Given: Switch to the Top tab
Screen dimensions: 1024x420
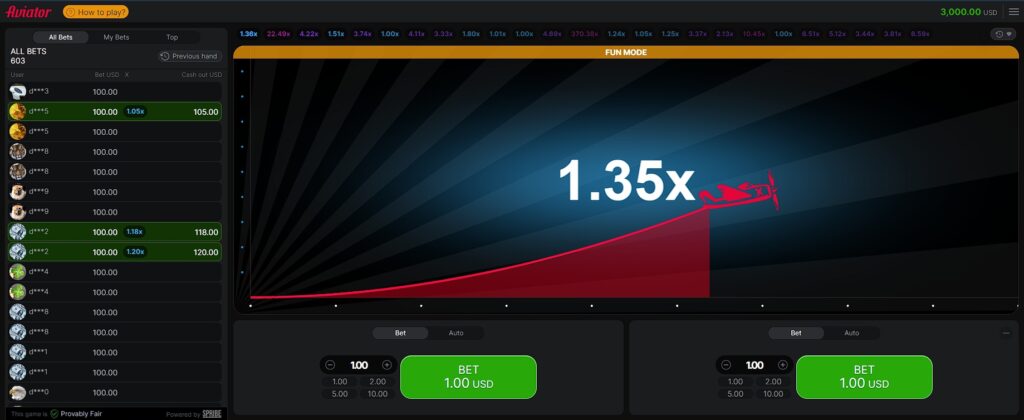Looking at the screenshot, I should pyautogui.click(x=172, y=37).
